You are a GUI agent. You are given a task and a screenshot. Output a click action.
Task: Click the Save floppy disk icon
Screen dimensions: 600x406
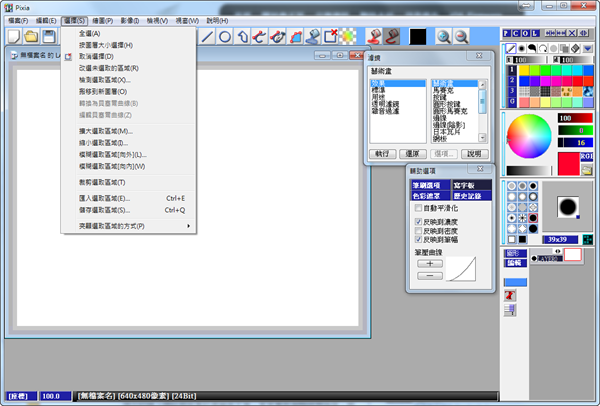point(48,37)
